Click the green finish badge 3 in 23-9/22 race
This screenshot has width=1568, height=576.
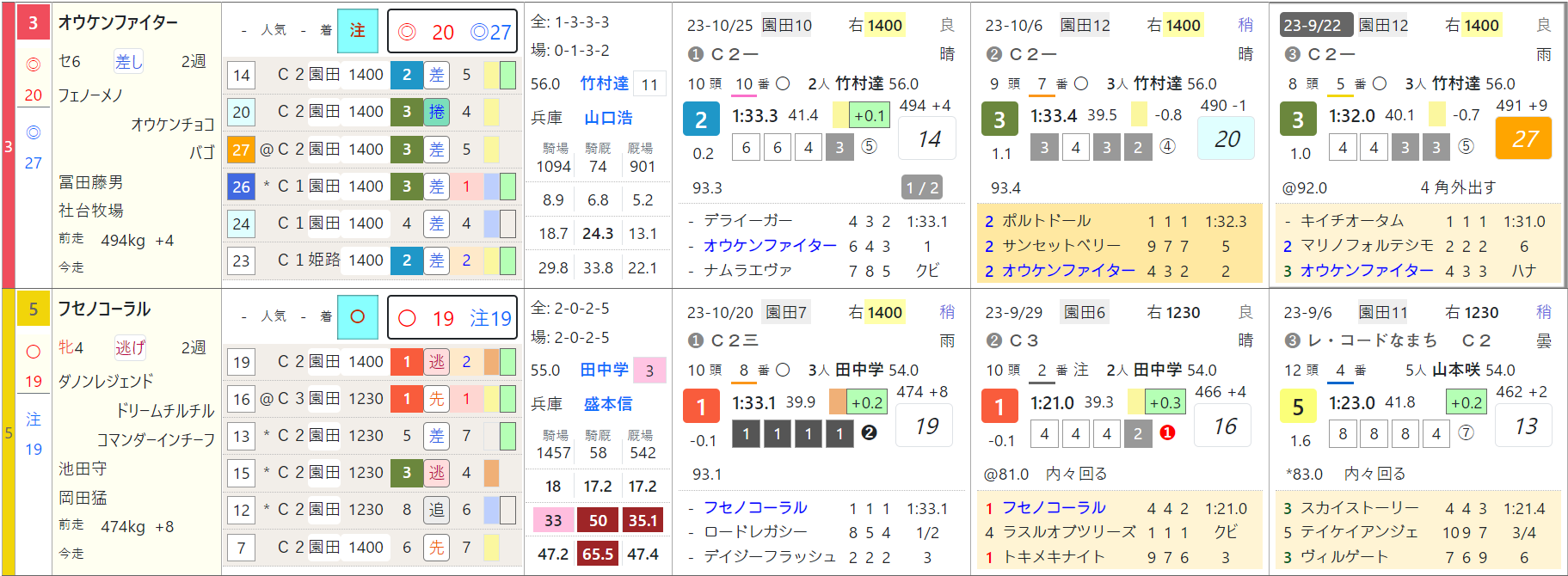[x=1298, y=120]
